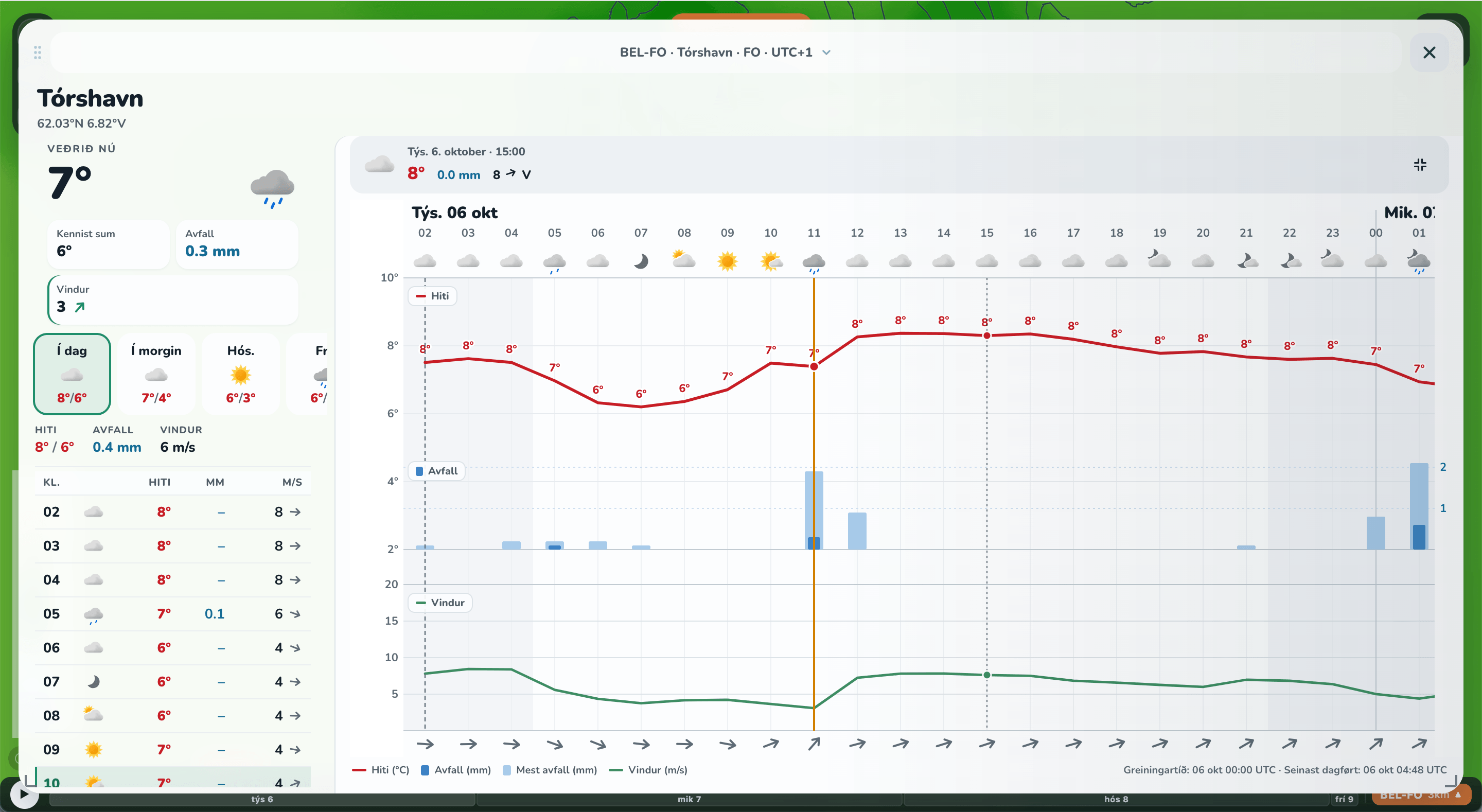Click the Mik. 07 day heading
The image size is (1482, 812).
click(1409, 213)
